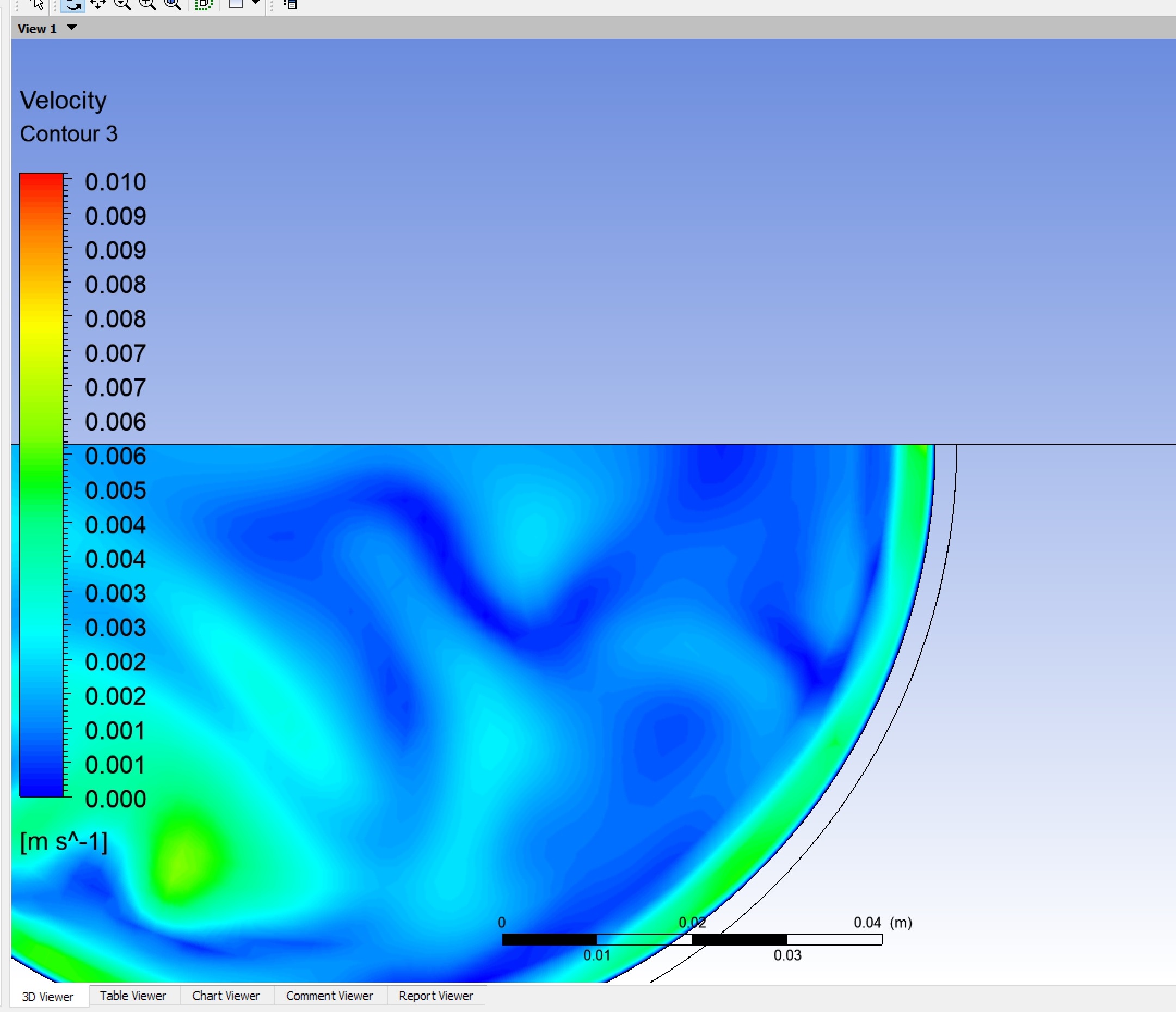Screen dimensions: 1176x1012
Task: Open the Chart Viewer tab
Action: (x=225, y=996)
